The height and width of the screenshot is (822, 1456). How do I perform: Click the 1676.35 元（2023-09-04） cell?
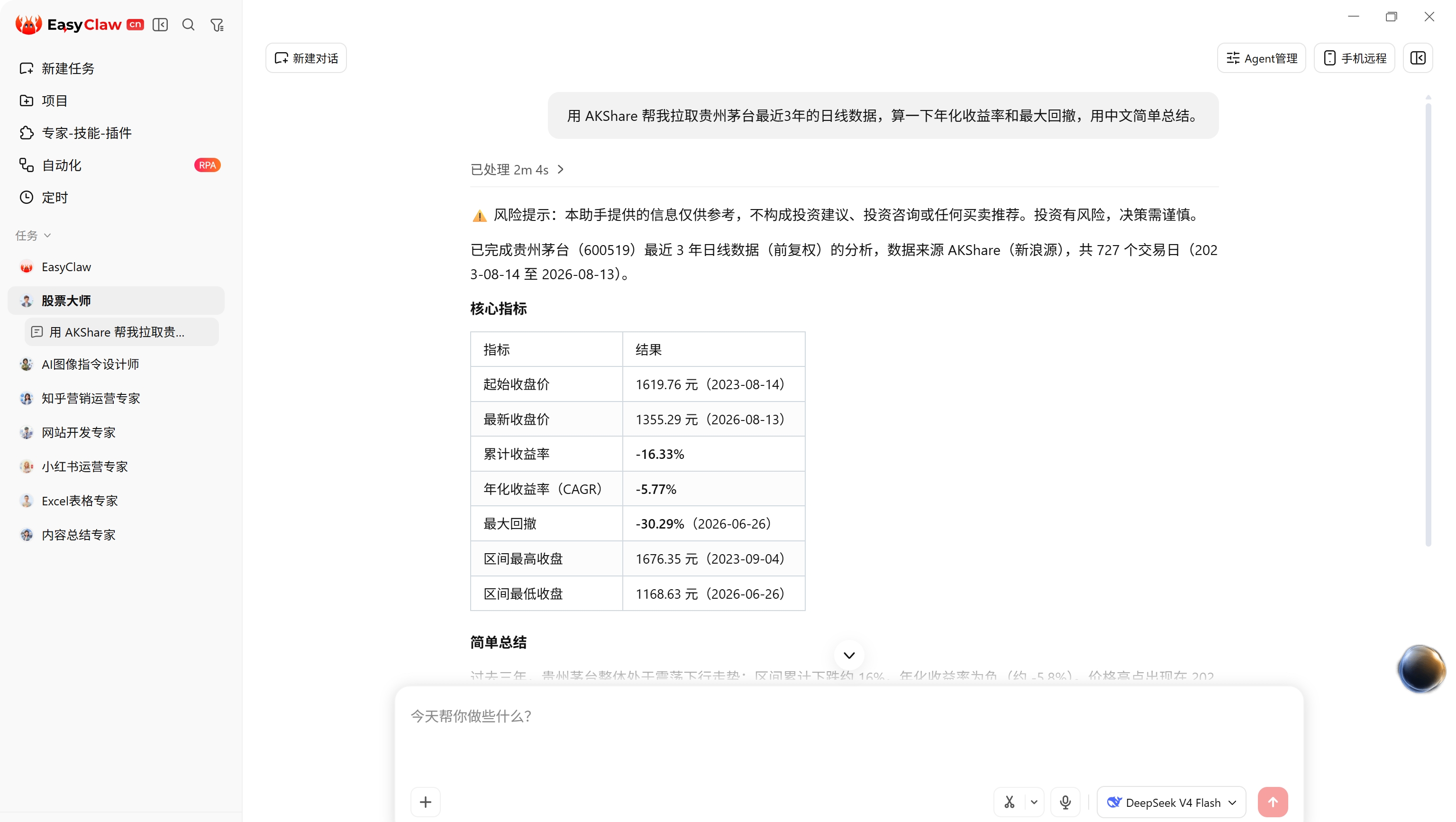coord(713,558)
